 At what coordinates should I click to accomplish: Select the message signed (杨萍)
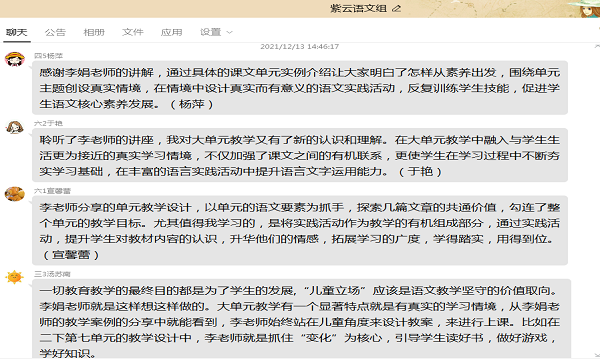pos(300,88)
